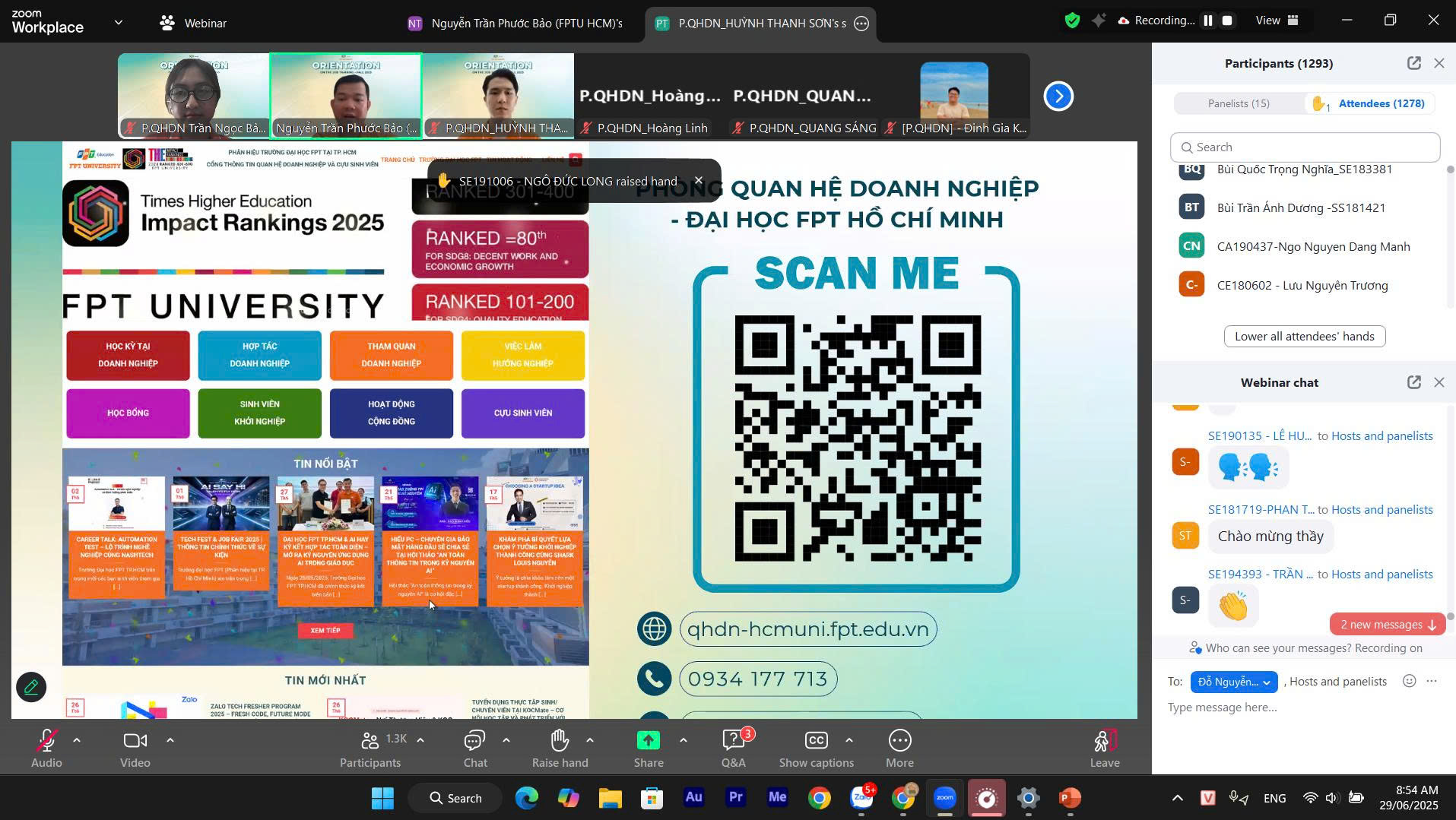This screenshot has width=1456, height=820.
Task: Pop out the Participants panel
Action: click(x=1413, y=63)
